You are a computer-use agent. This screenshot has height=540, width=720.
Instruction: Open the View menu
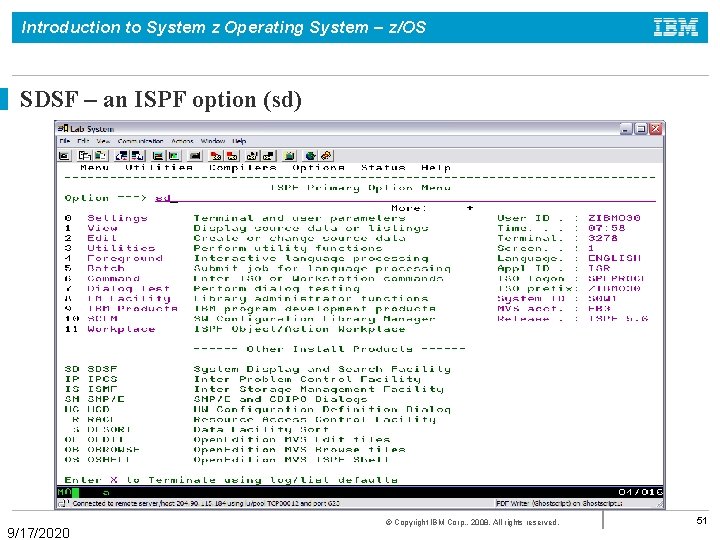pyautogui.click(x=103, y=141)
